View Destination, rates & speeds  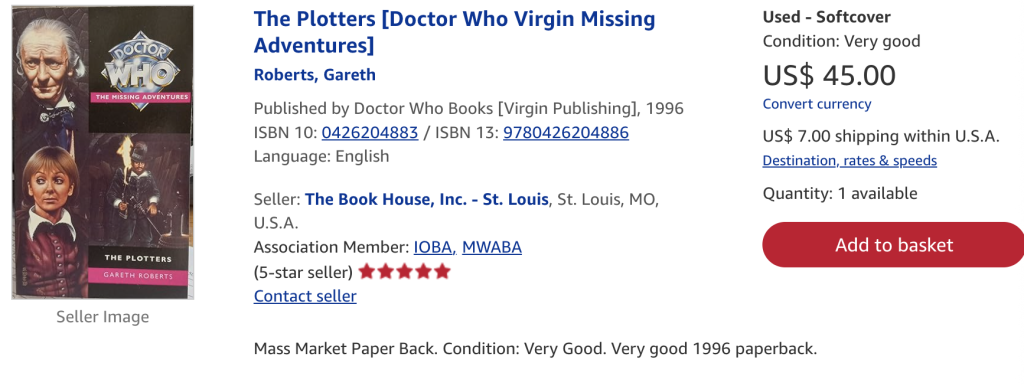tap(850, 161)
